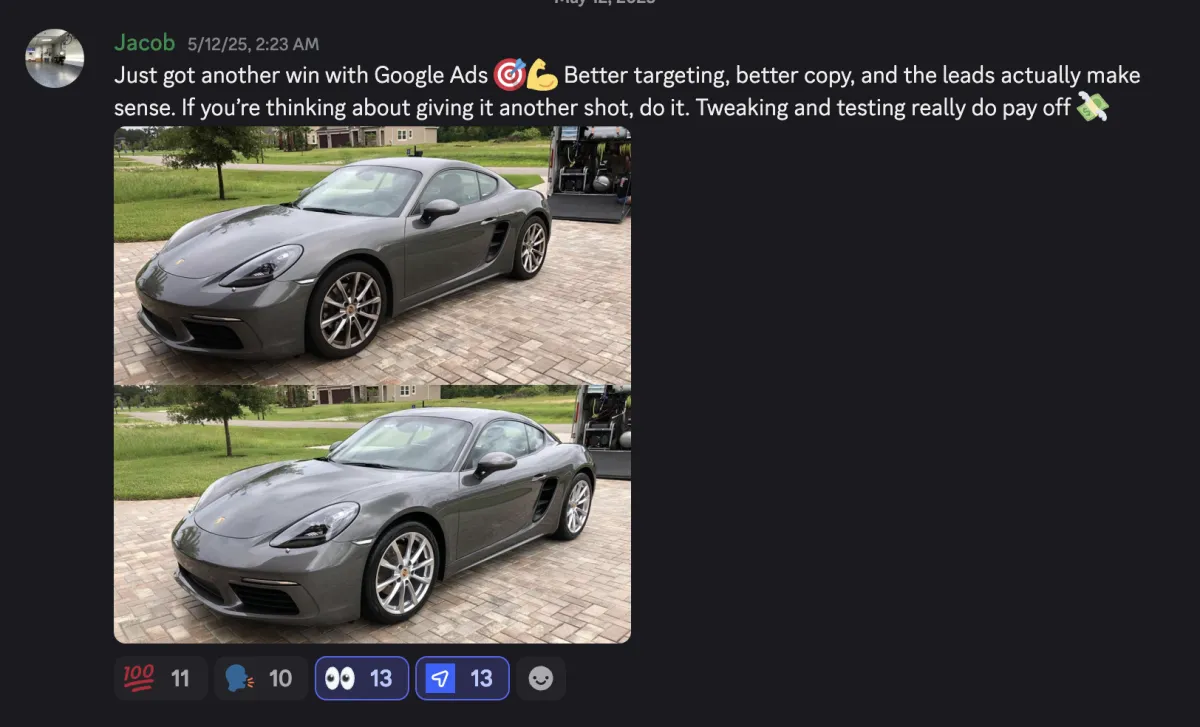Open the top Porsche photo attachment

pyautogui.click(x=372, y=255)
